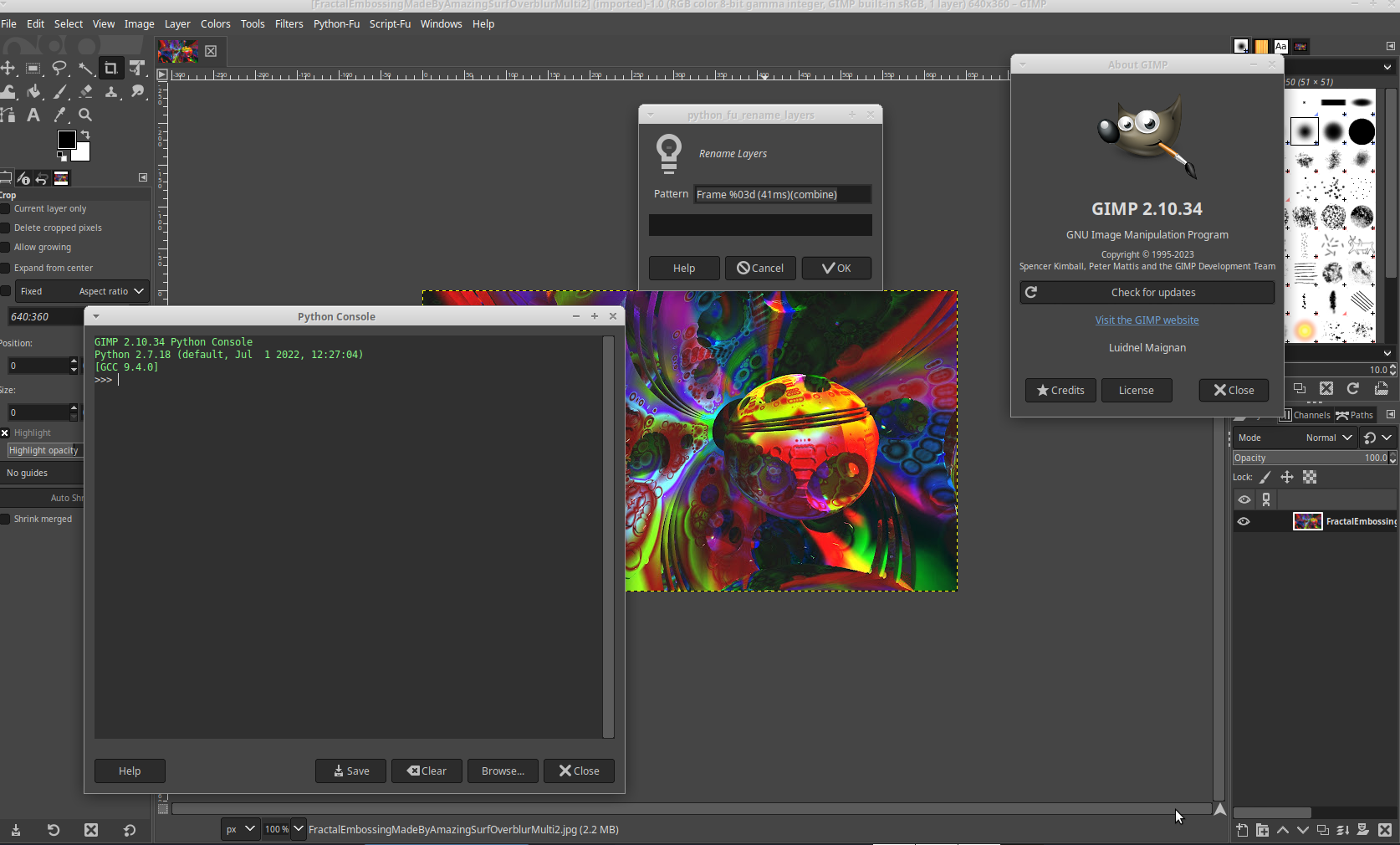Swap foreground and background colors arrow
Image resolution: width=1400 pixels, height=845 pixels.
click(85, 135)
